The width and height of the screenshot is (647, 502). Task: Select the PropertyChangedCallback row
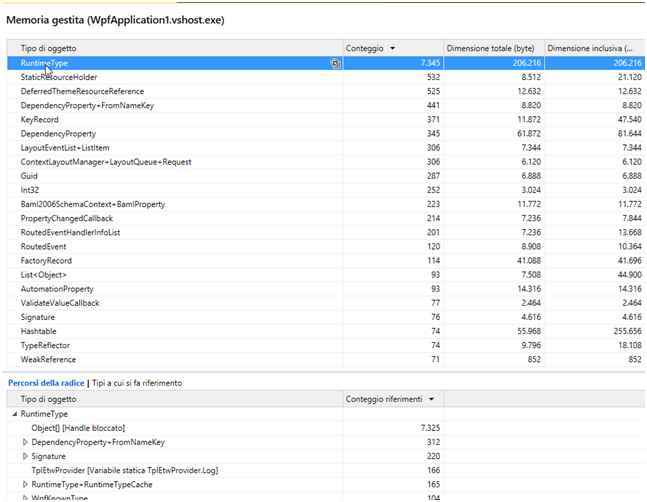pyautogui.click(x=326, y=218)
